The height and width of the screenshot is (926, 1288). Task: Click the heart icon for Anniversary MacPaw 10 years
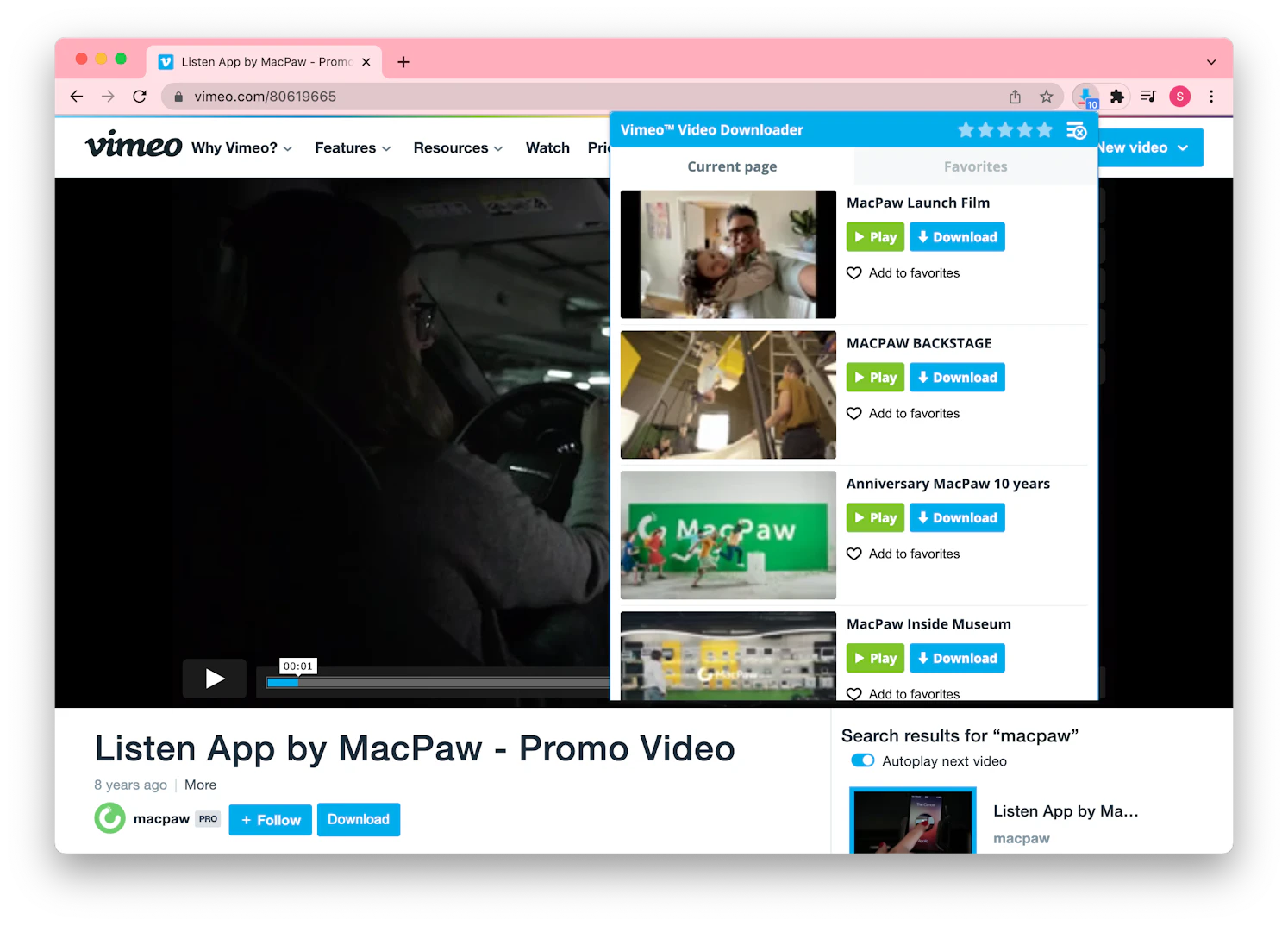coord(854,554)
